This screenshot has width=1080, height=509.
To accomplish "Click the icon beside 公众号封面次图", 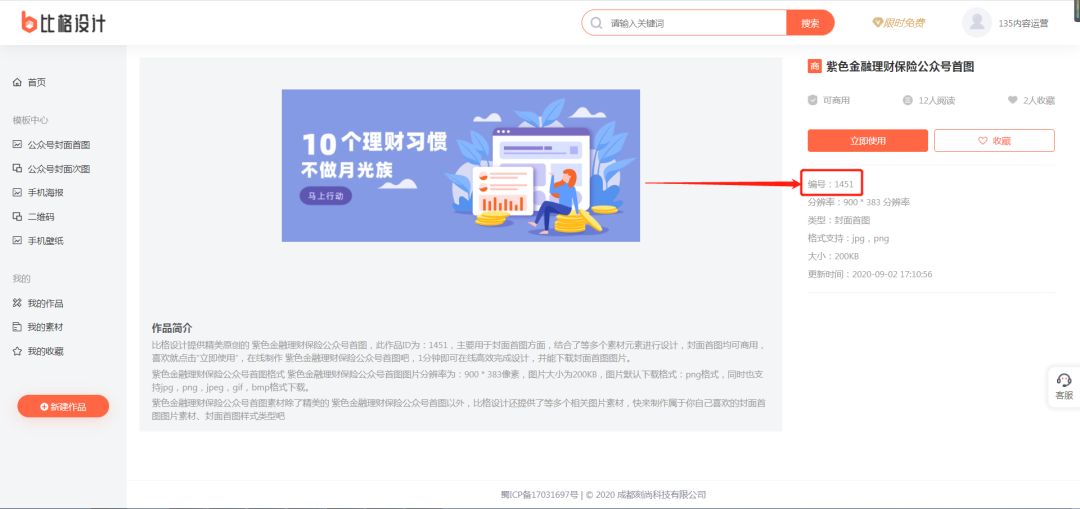I will click(x=17, y=169).
